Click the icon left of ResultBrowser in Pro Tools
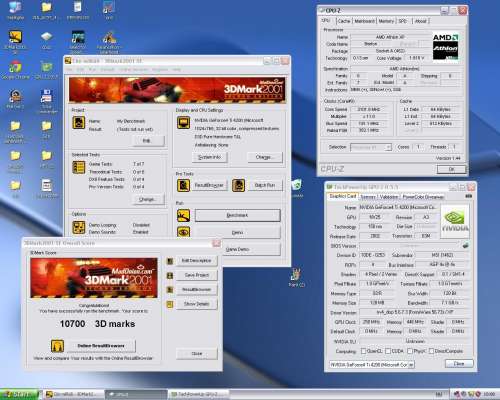The height and width of the screenshot is (400, 500). (x=183, y=185)
